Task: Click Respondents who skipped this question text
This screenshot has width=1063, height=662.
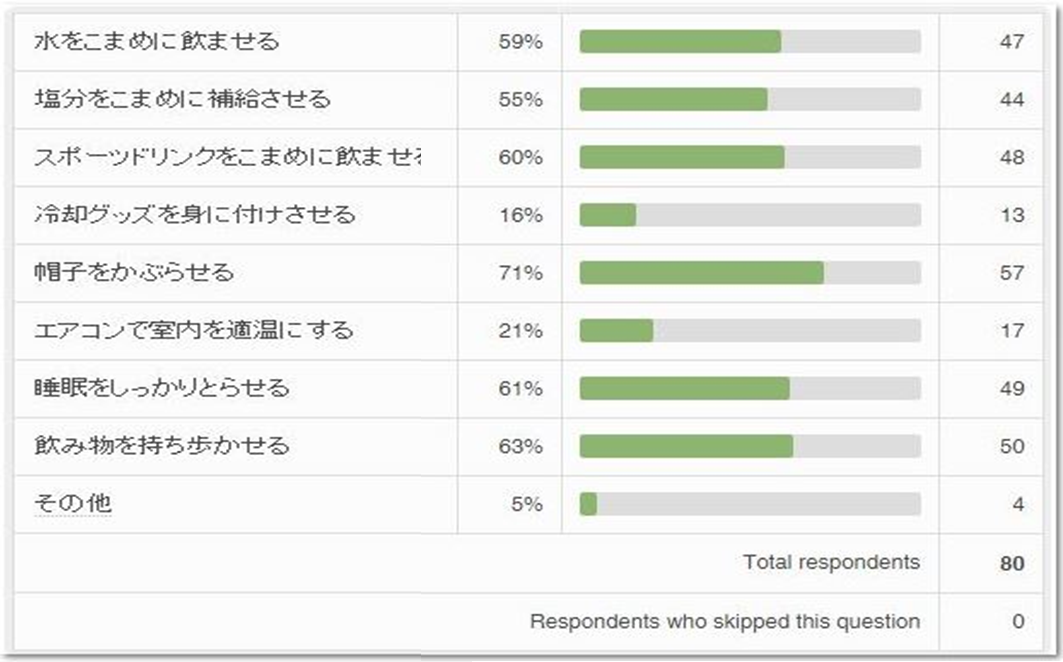Action: [724, 621]
